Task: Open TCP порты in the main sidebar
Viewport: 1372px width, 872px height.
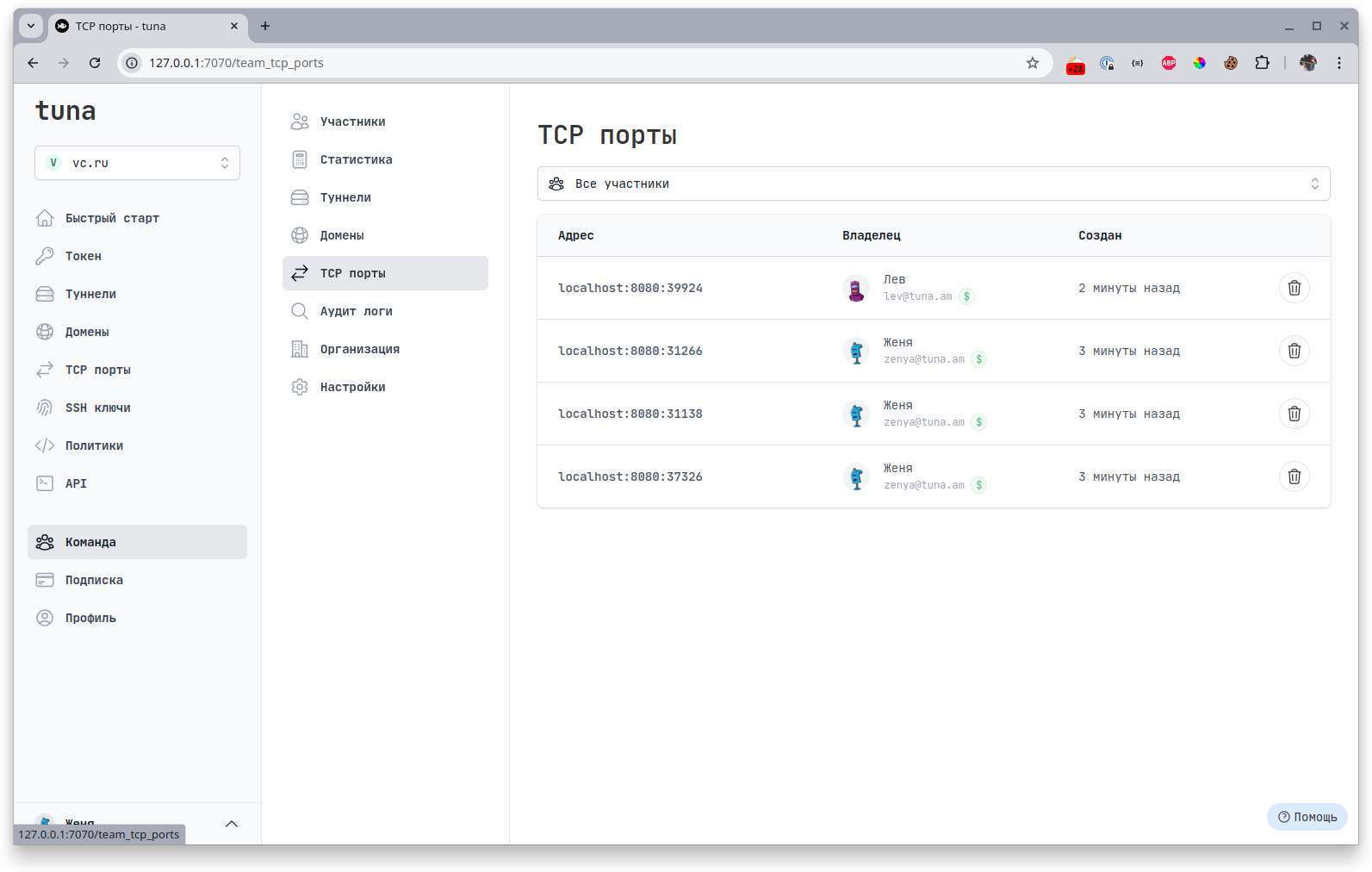Action: pyautogui.click(x=137, y=370)
